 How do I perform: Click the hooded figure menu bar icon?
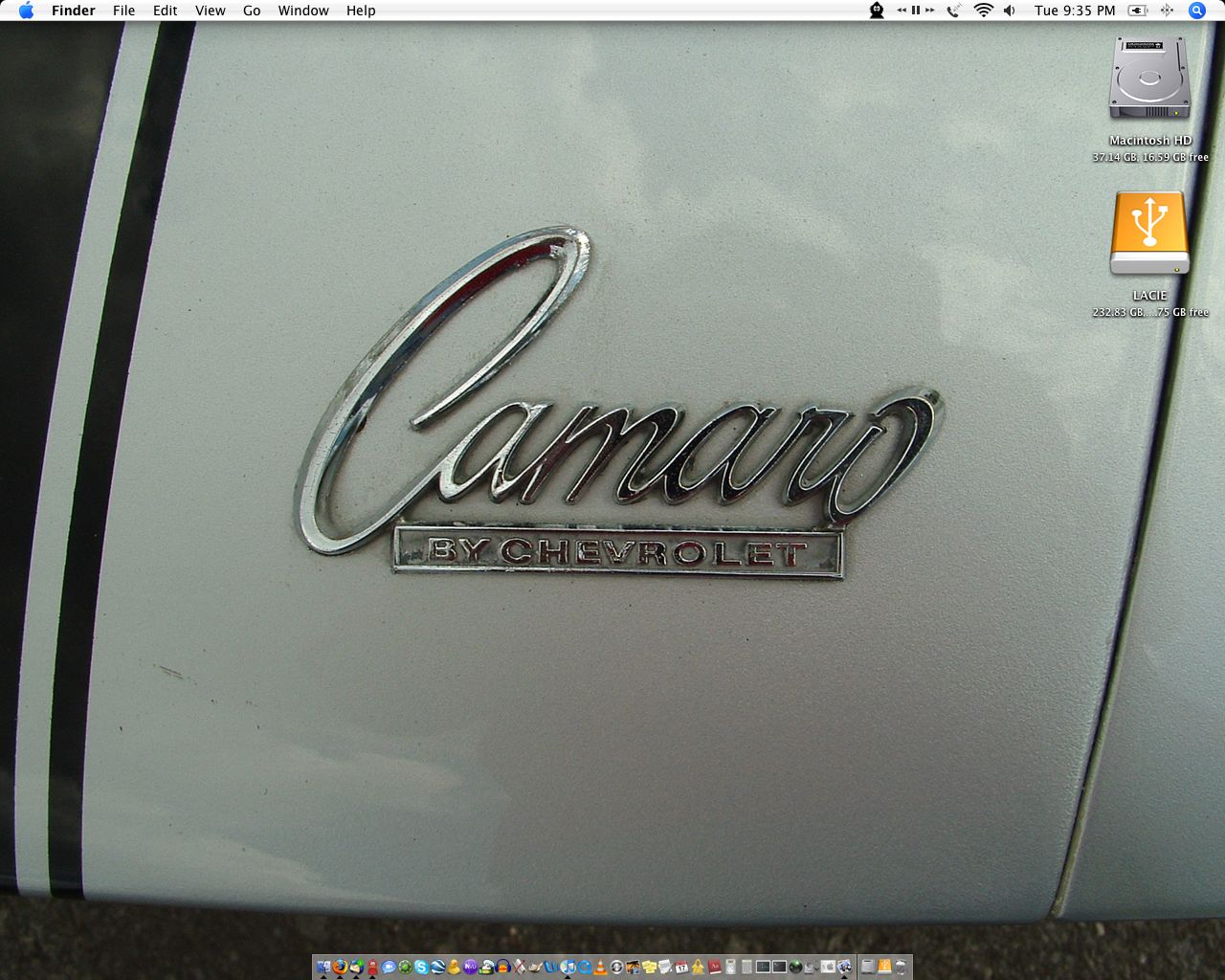pyautogui.click(x=877, y=11)
